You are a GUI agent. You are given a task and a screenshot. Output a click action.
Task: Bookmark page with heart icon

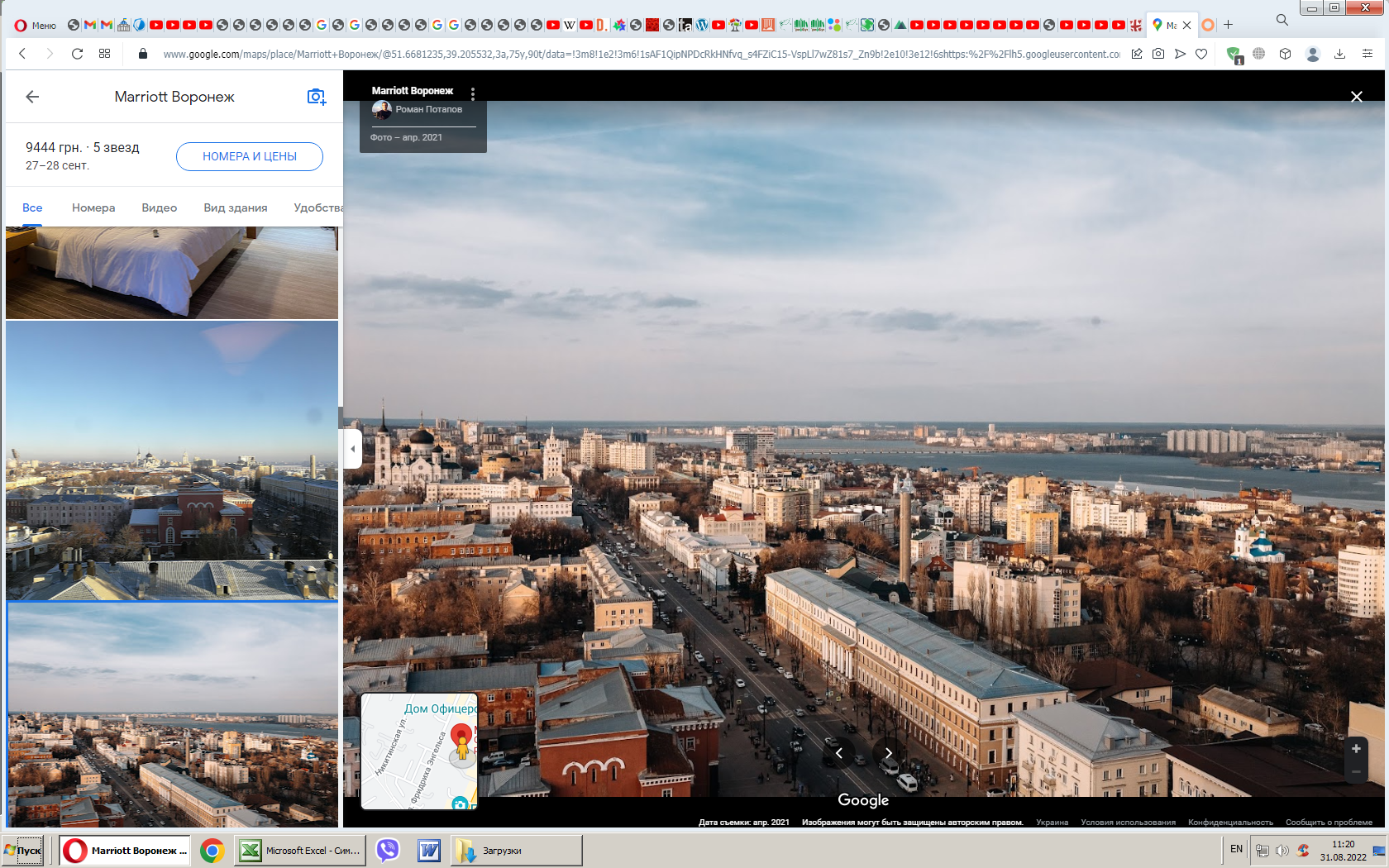tap(1201, 54)
